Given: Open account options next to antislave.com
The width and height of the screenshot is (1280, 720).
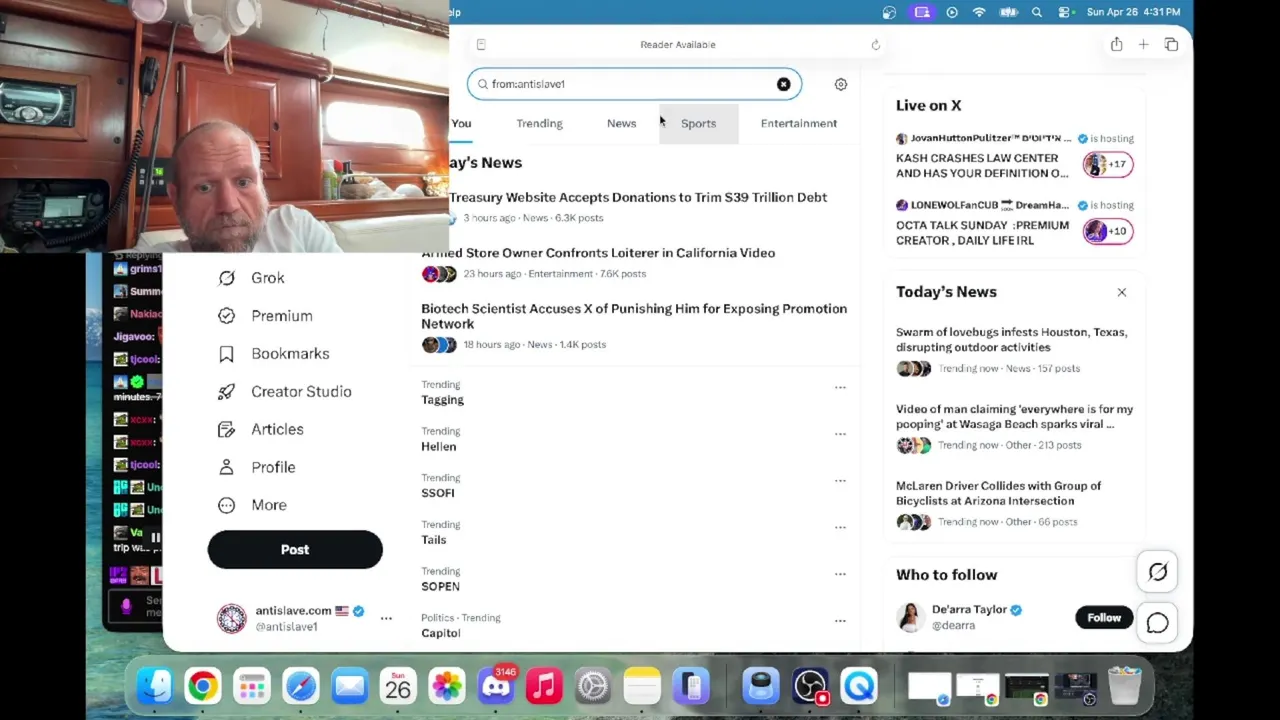Looking at the screenshot, I should tap(386, 619).
